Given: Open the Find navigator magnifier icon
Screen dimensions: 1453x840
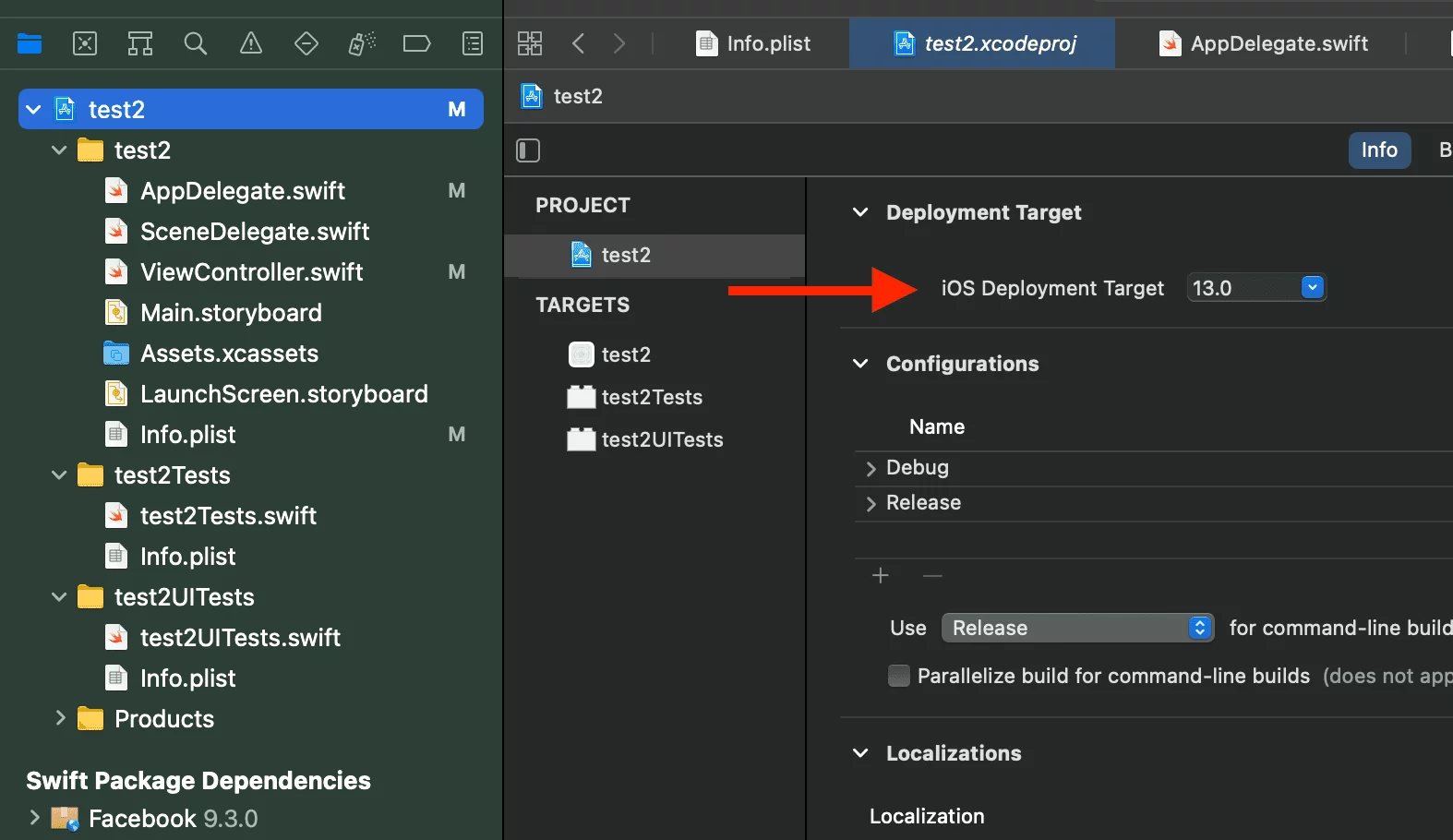Looking at the screenshot, I should 196,43.
